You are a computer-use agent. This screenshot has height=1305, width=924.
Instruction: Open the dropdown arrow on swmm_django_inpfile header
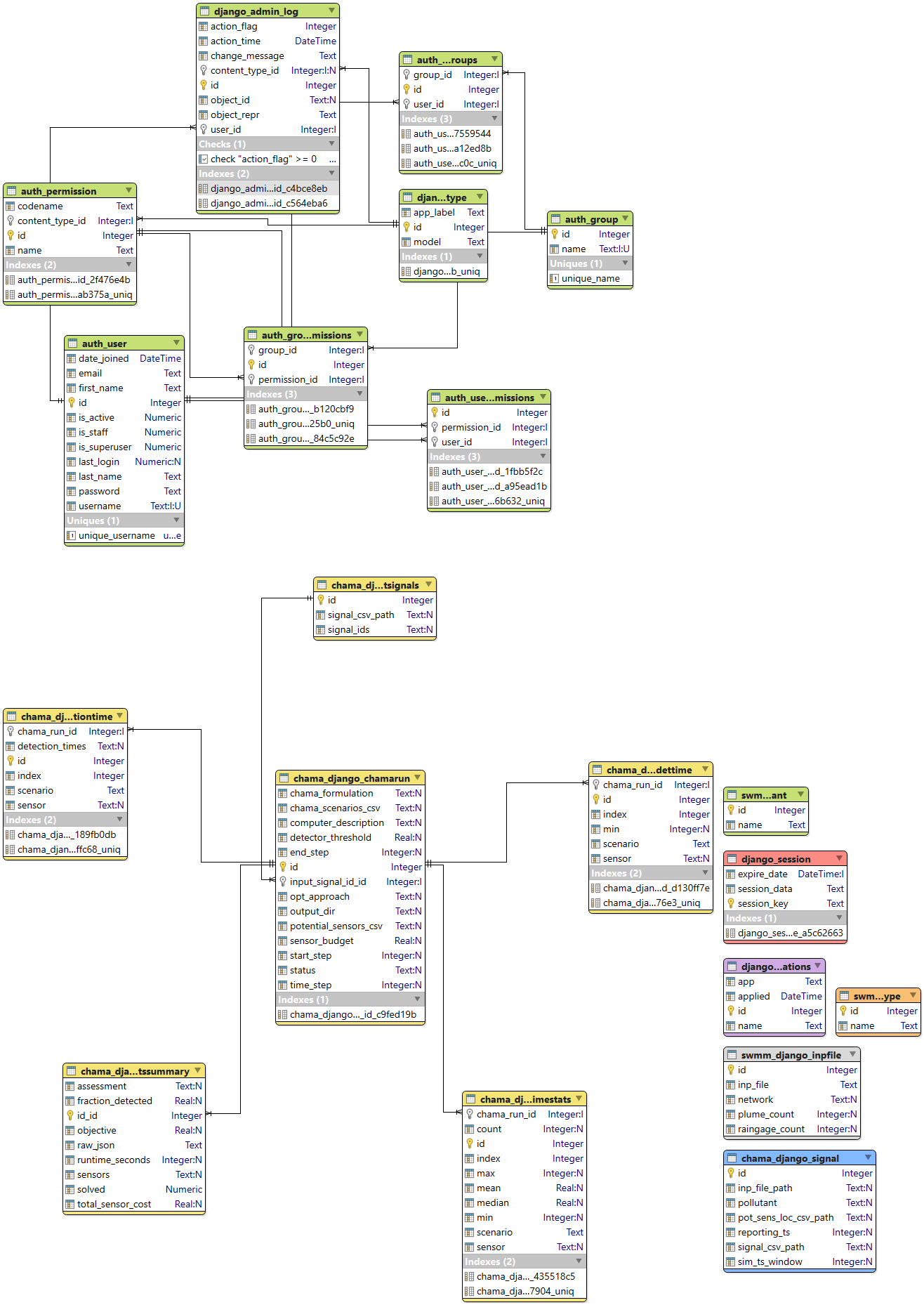click(852, 1055)
